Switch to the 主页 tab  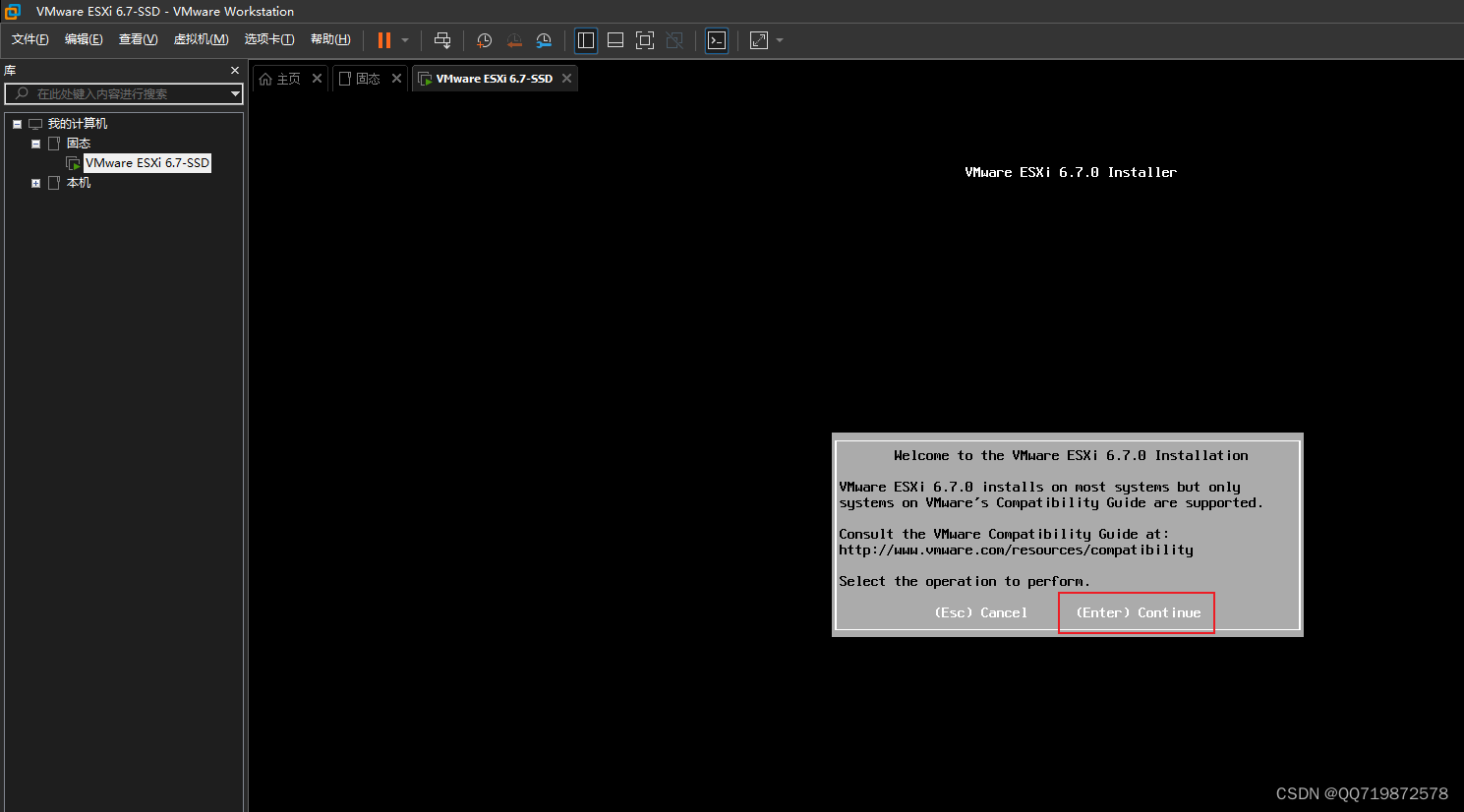pos(288,79)
